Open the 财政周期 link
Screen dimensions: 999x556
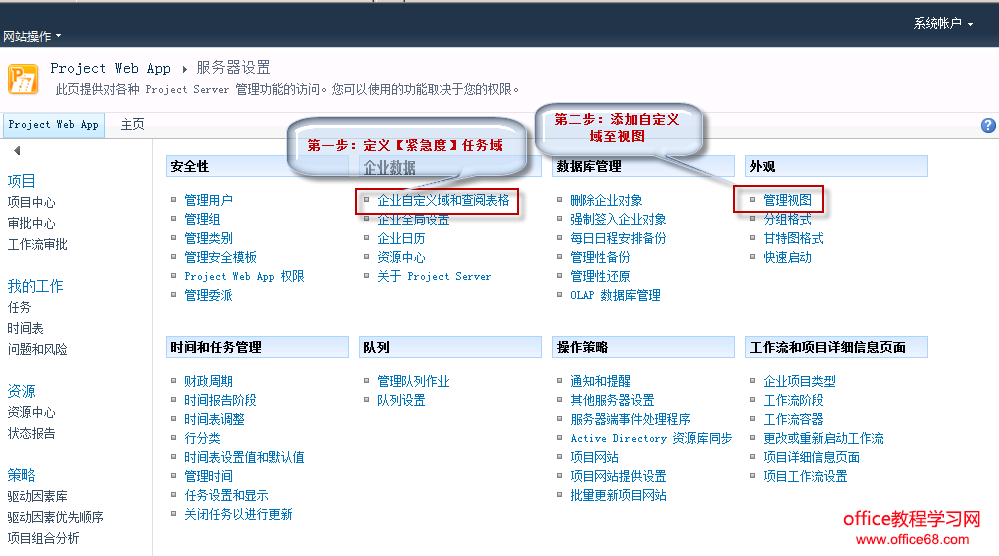(x=208, y=381)
